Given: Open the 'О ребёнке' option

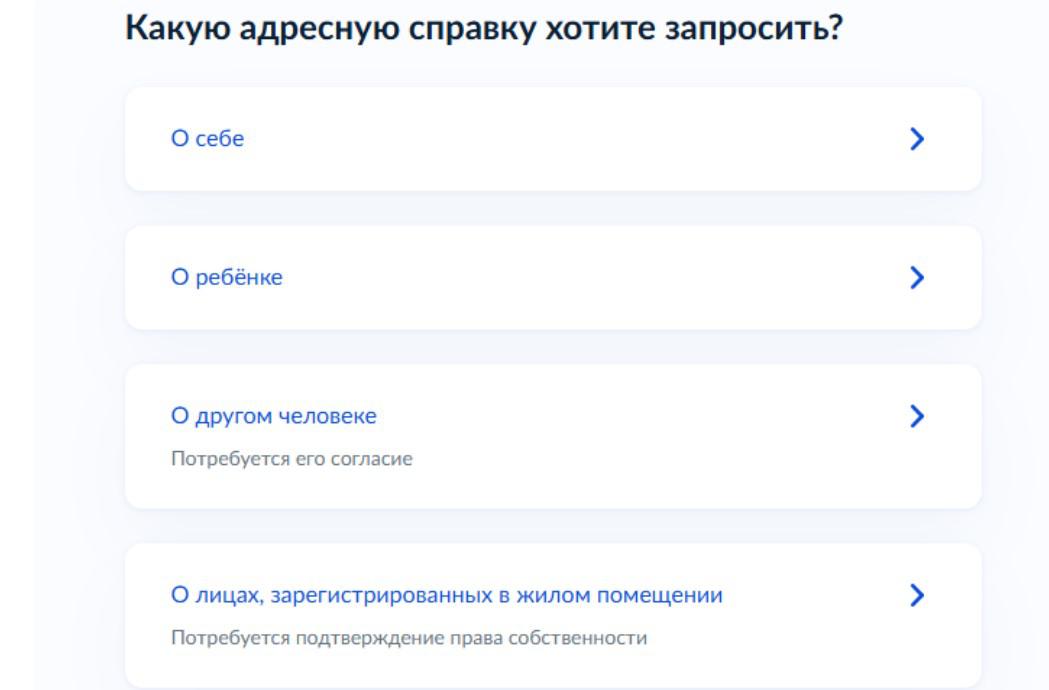Looking at the screenshot, I should click(553, 277).
